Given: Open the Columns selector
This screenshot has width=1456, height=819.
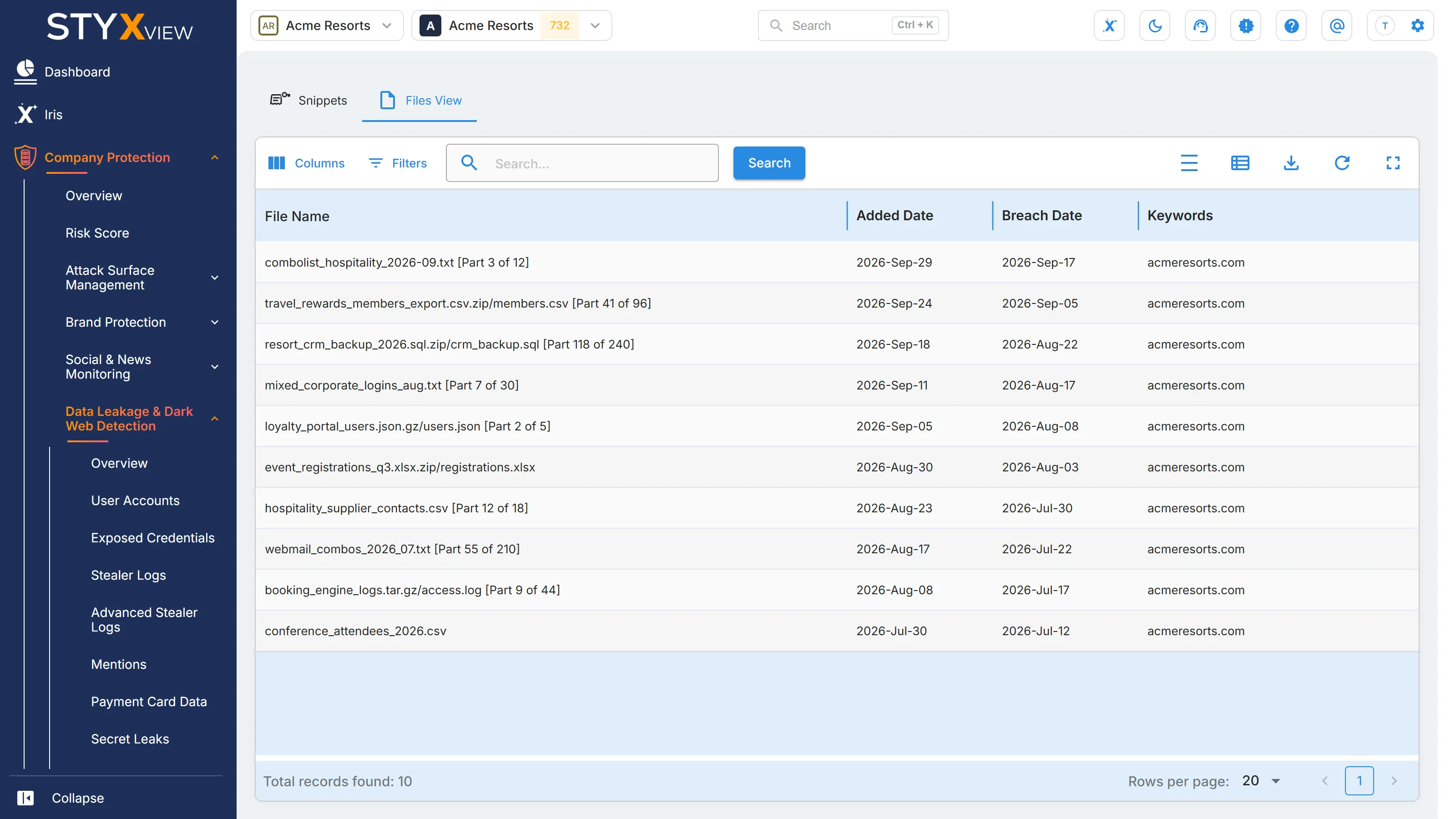Looking at the screenshot, I should pyautogui.click(x=306, y=163).
